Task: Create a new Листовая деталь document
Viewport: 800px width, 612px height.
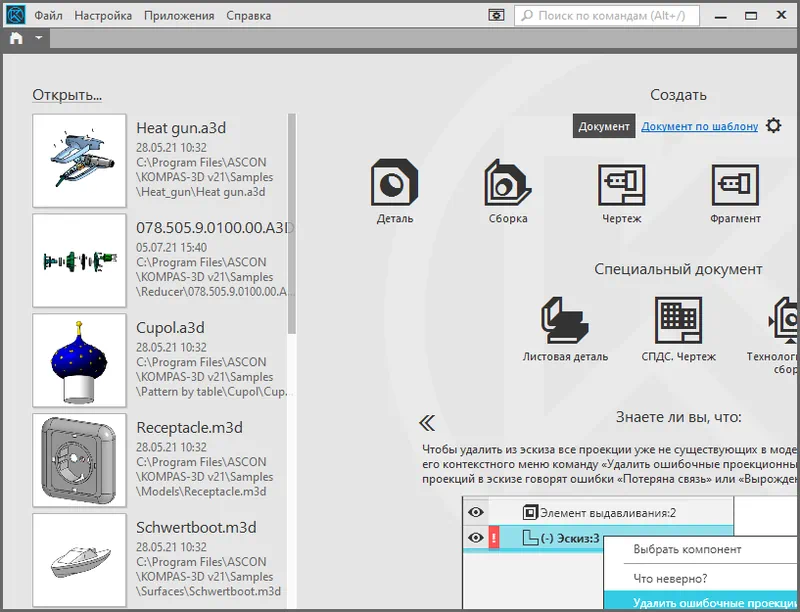Action: pos(565,329)
